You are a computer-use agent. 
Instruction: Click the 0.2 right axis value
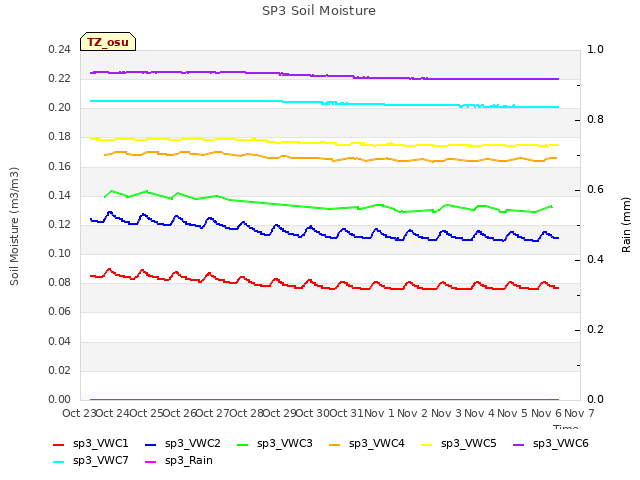[595, 329]
